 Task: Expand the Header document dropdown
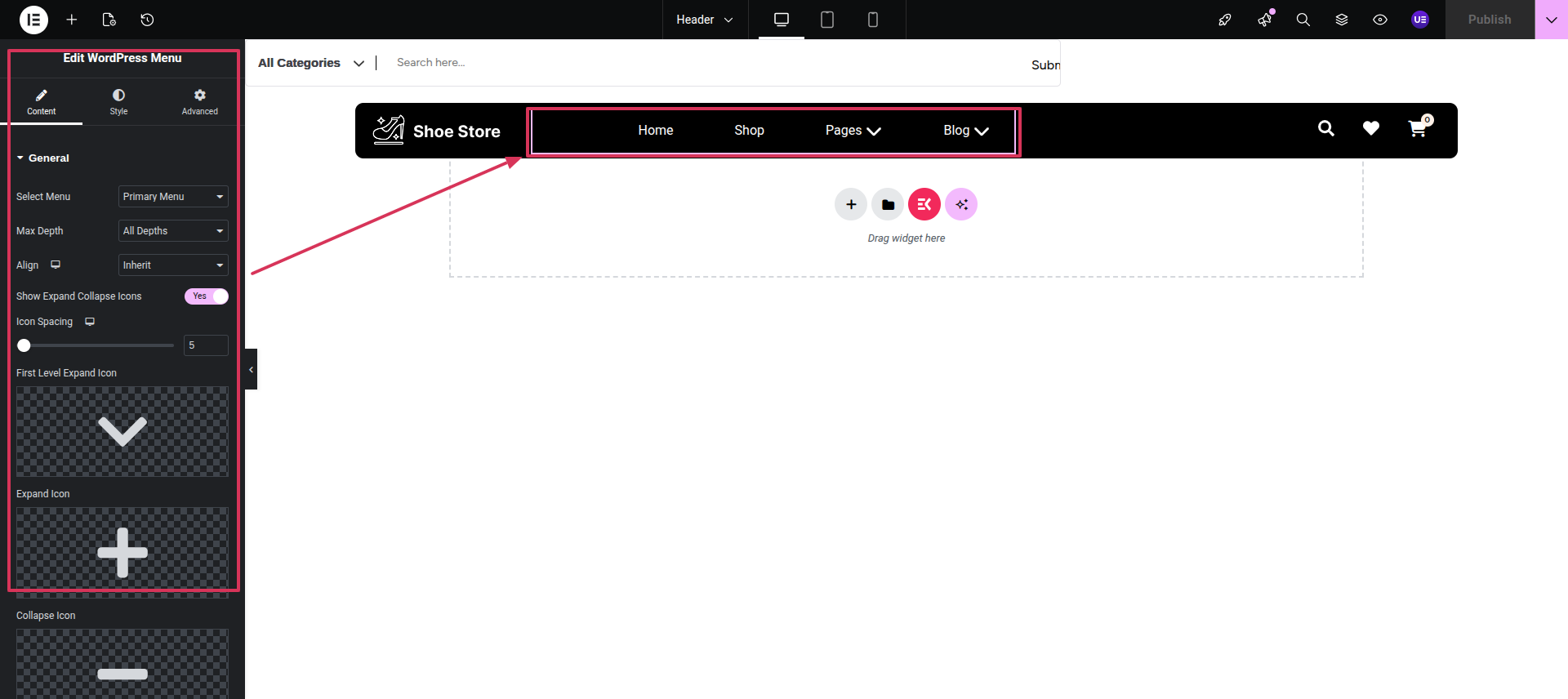pyautogui.click(x=704, y=20)
